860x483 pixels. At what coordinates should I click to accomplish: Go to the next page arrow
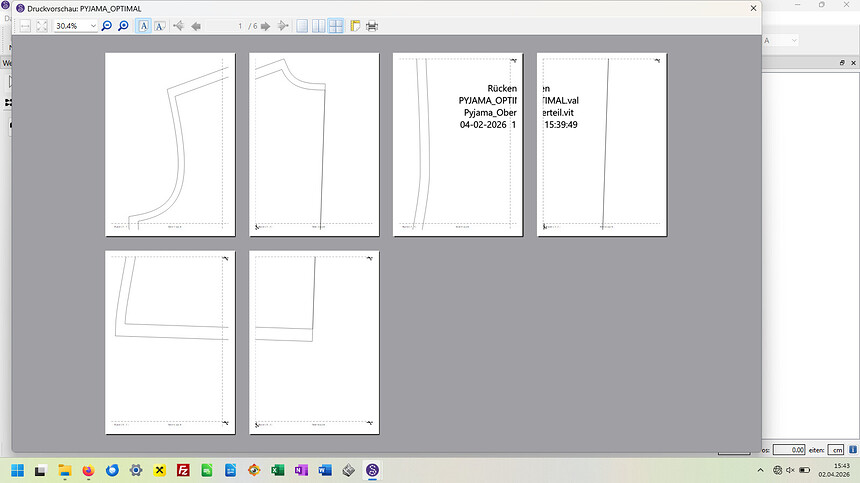coord(268,25)
